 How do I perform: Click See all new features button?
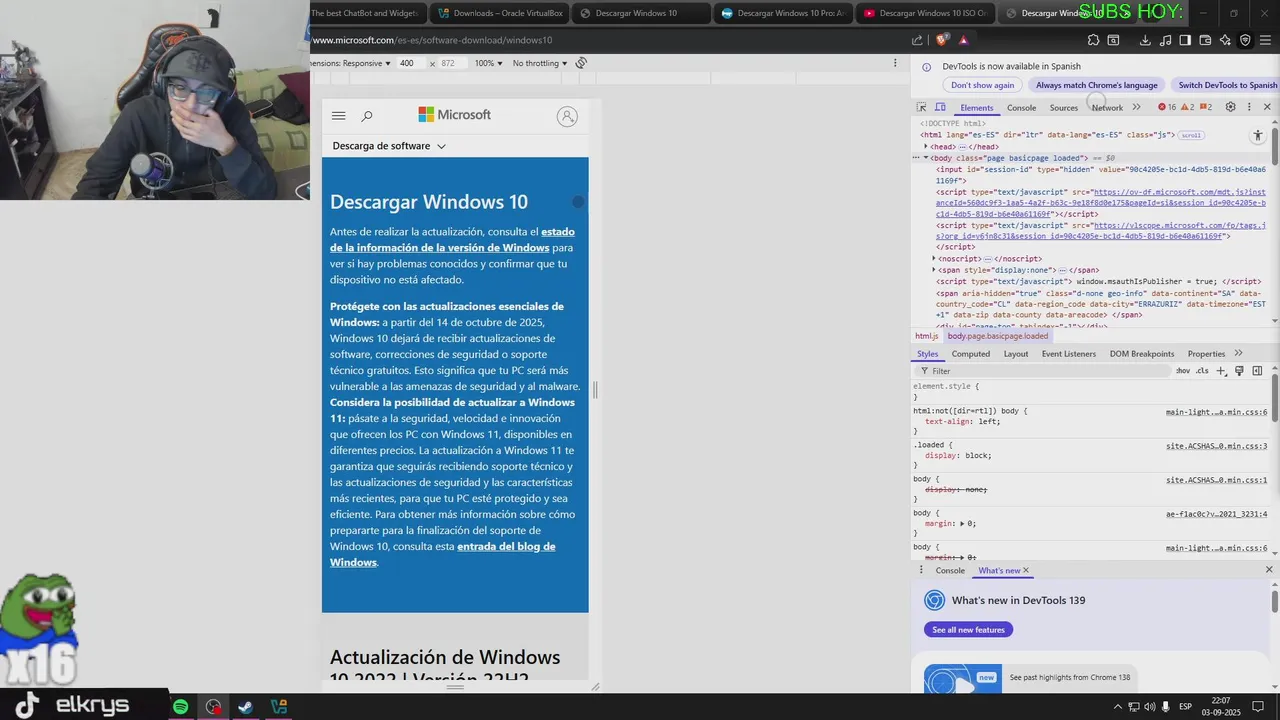pos(968,629)
